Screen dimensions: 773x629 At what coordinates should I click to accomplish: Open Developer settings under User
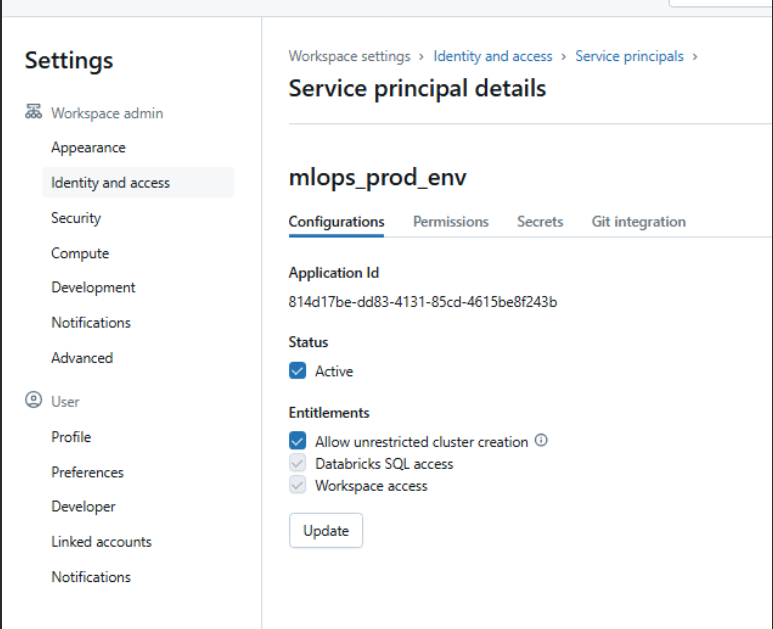pos(83,507)
